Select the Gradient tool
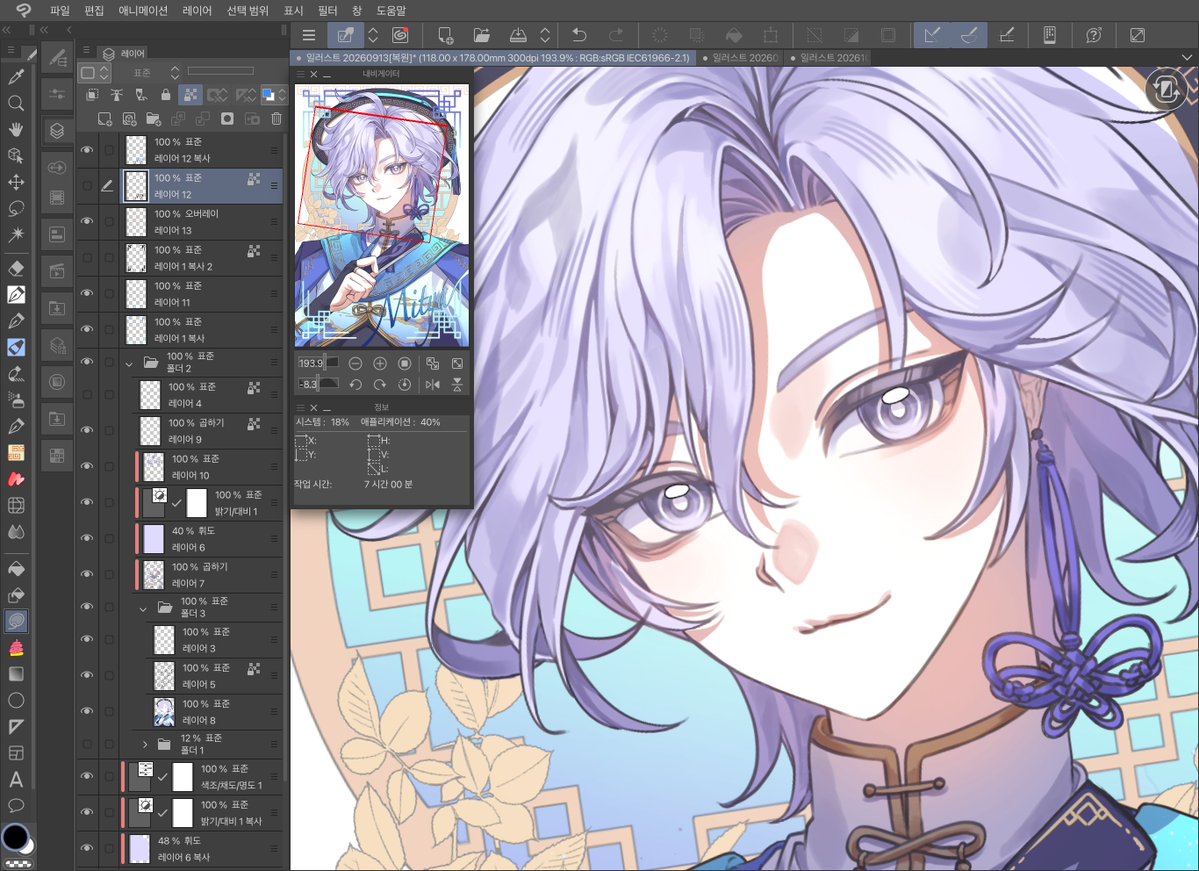 15,674
